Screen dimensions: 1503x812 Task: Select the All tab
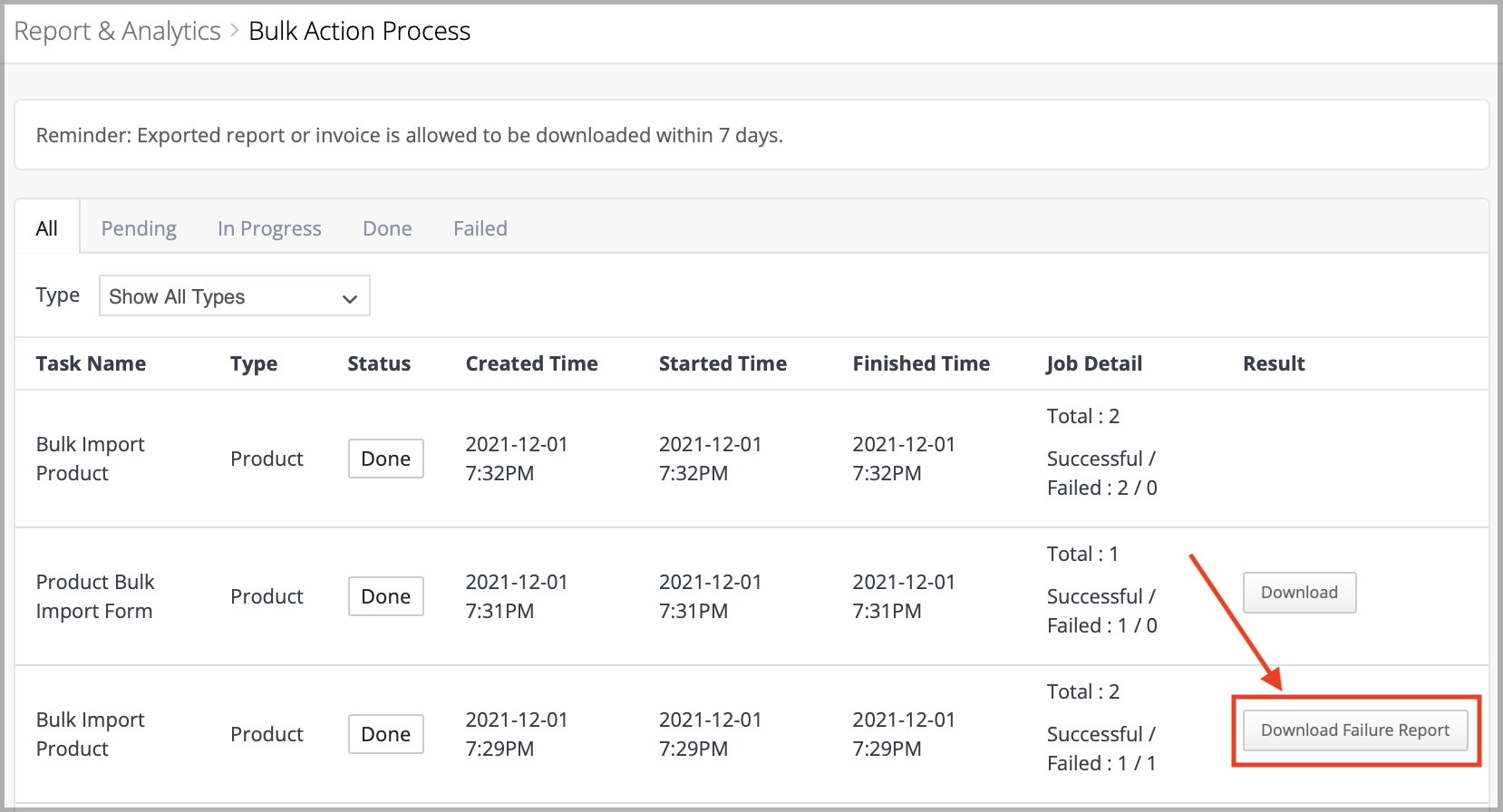47,227
